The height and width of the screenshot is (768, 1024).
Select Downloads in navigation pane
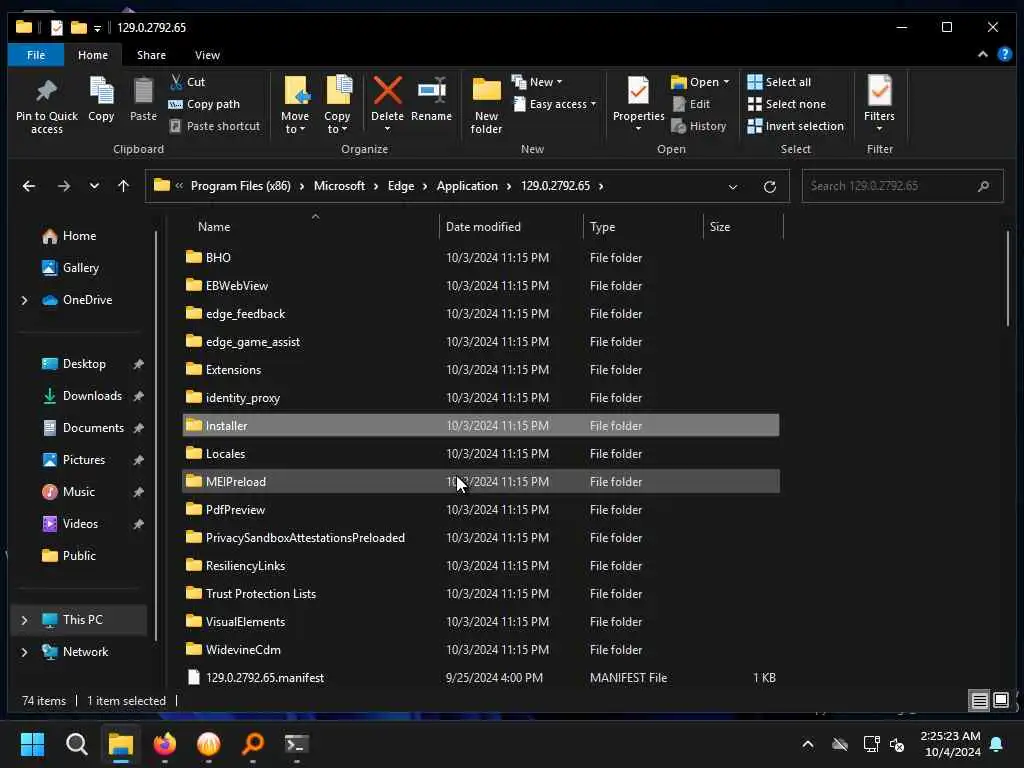click(92, 396)
